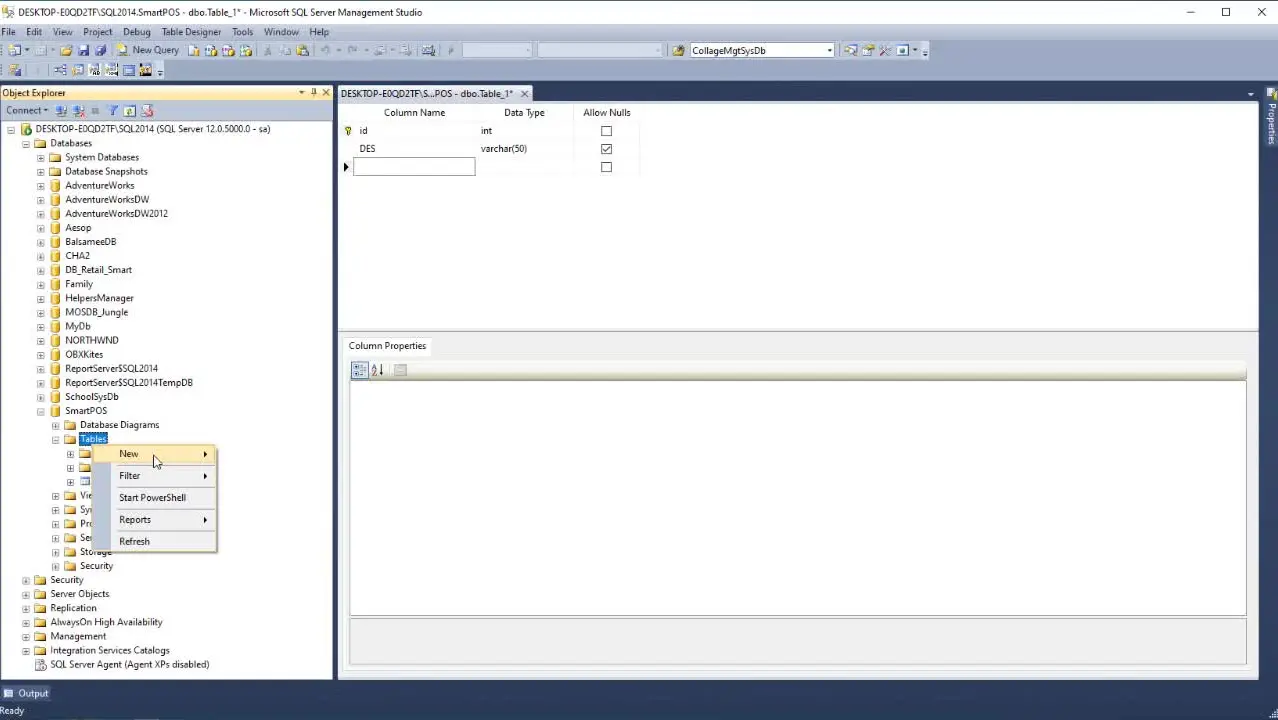Click Refresh in the context menu
The image size is (1278, 720).
click(x=156, y=542)
